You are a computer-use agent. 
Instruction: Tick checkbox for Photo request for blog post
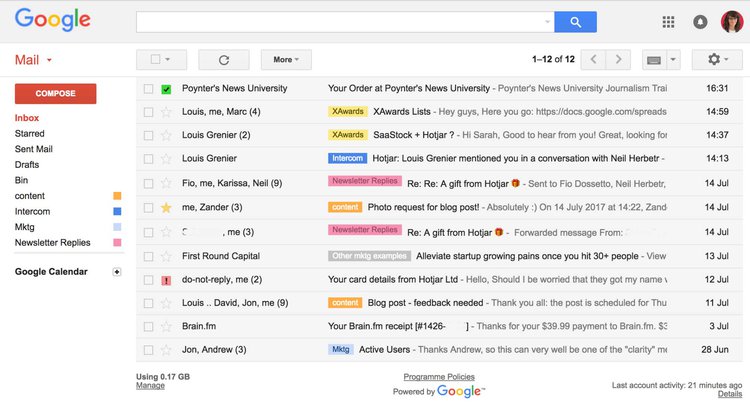click(148, 208)
